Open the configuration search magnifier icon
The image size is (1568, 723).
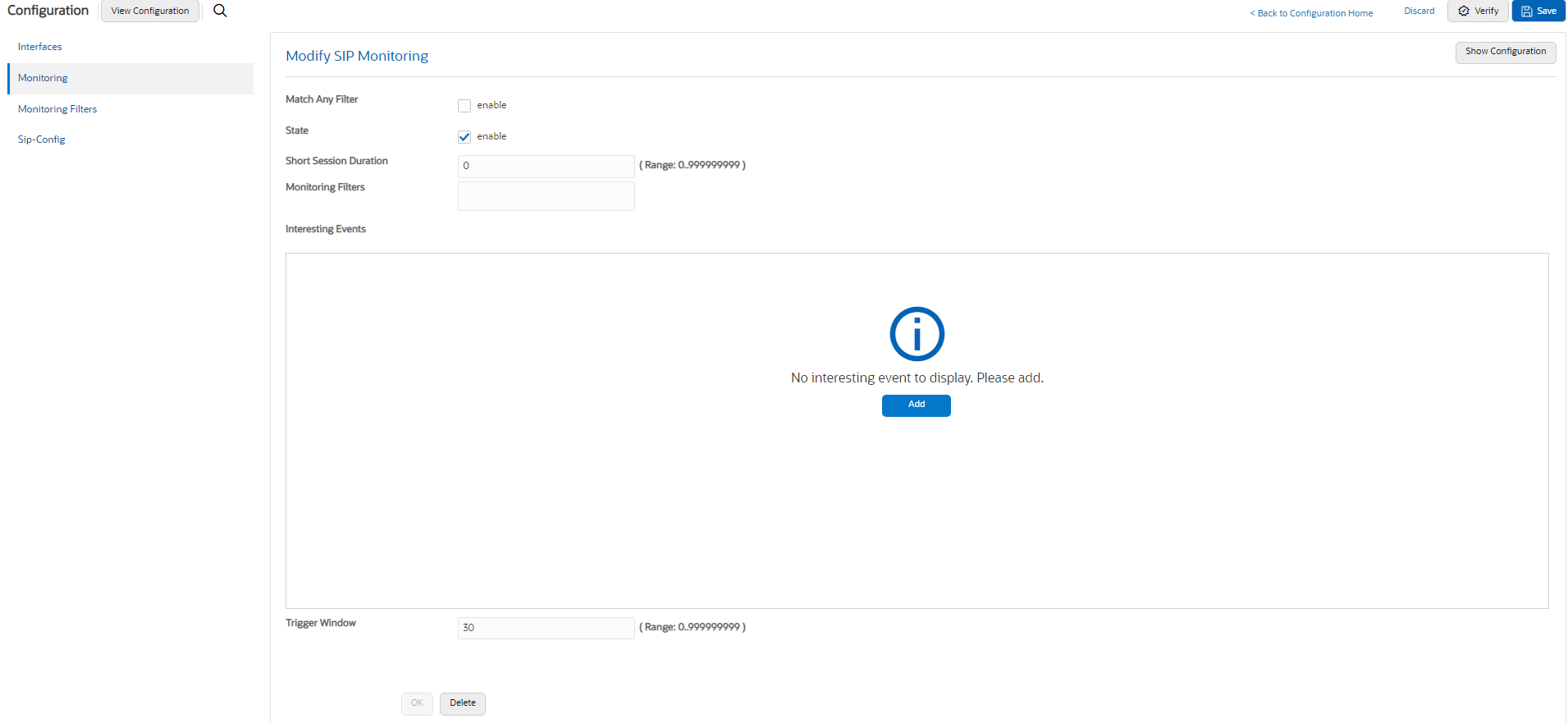220,11
